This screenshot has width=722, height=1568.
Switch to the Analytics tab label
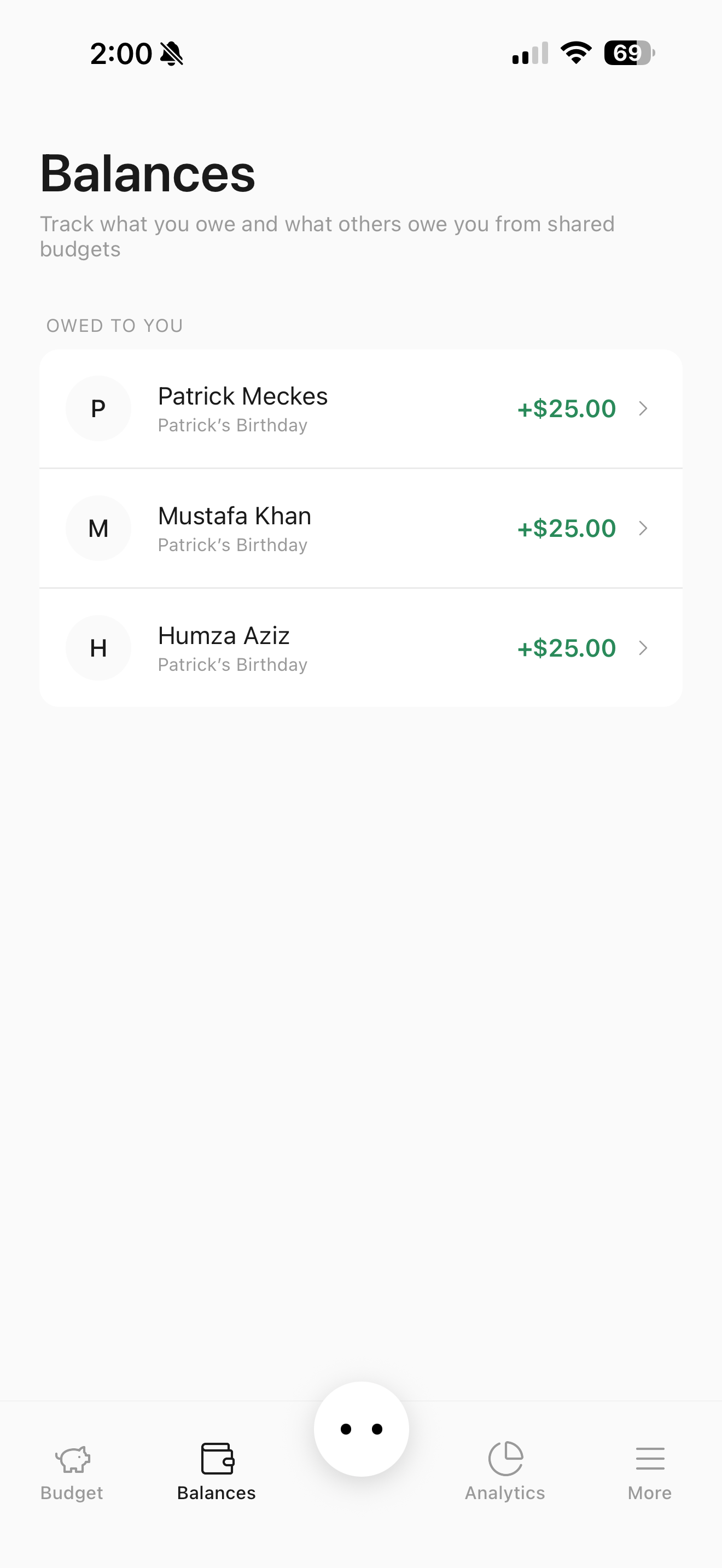[x=505, y=1493]
